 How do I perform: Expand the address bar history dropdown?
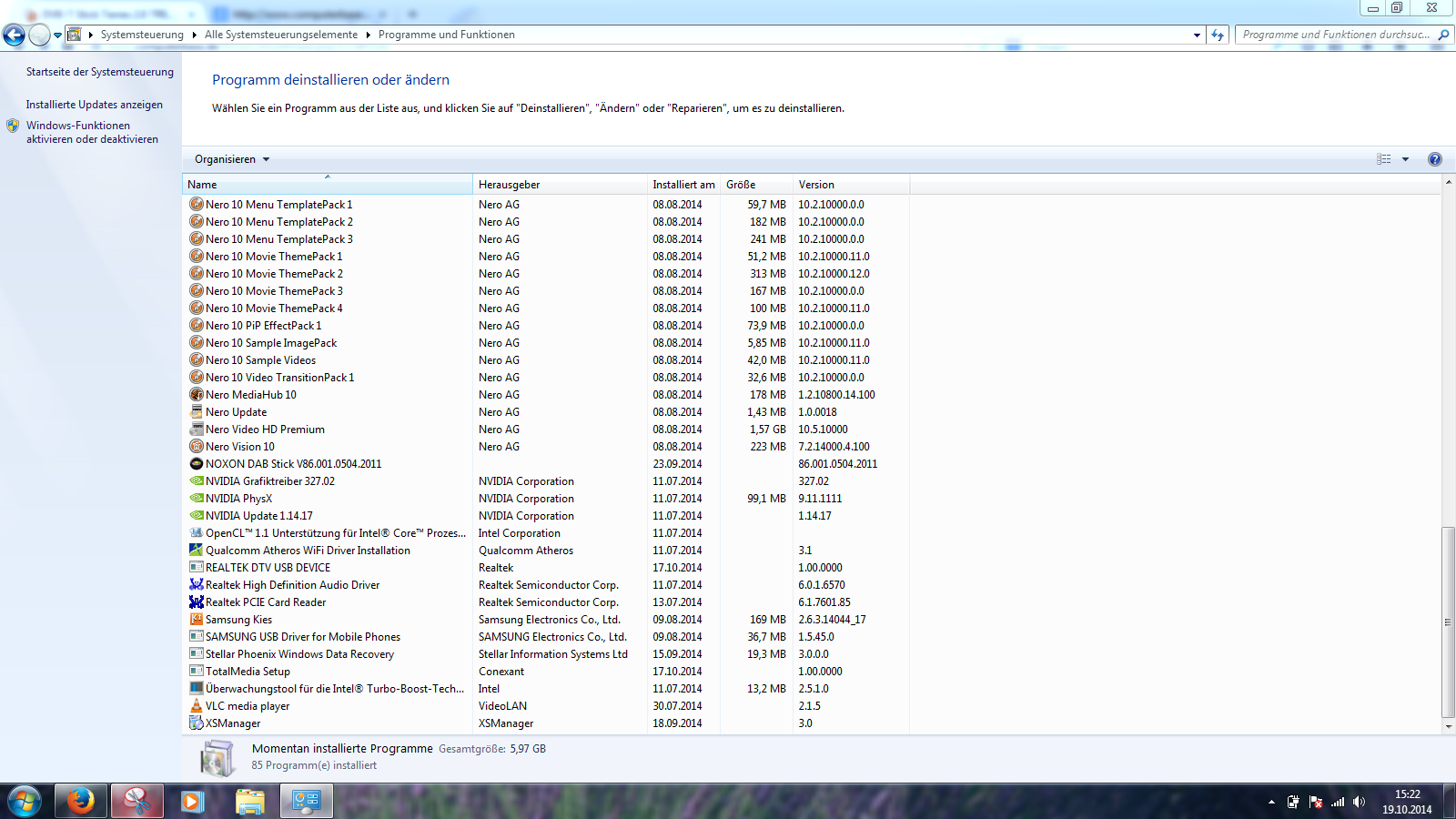click(1197, 35)
